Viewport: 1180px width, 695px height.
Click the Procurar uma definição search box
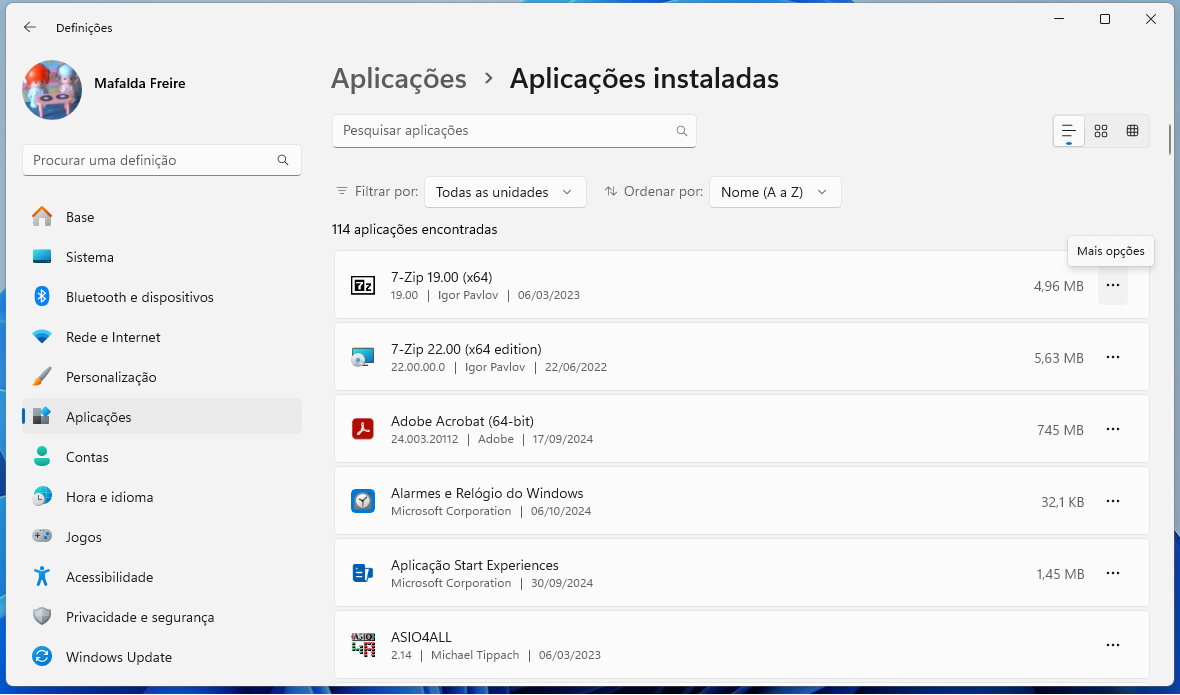coord(162,160)
